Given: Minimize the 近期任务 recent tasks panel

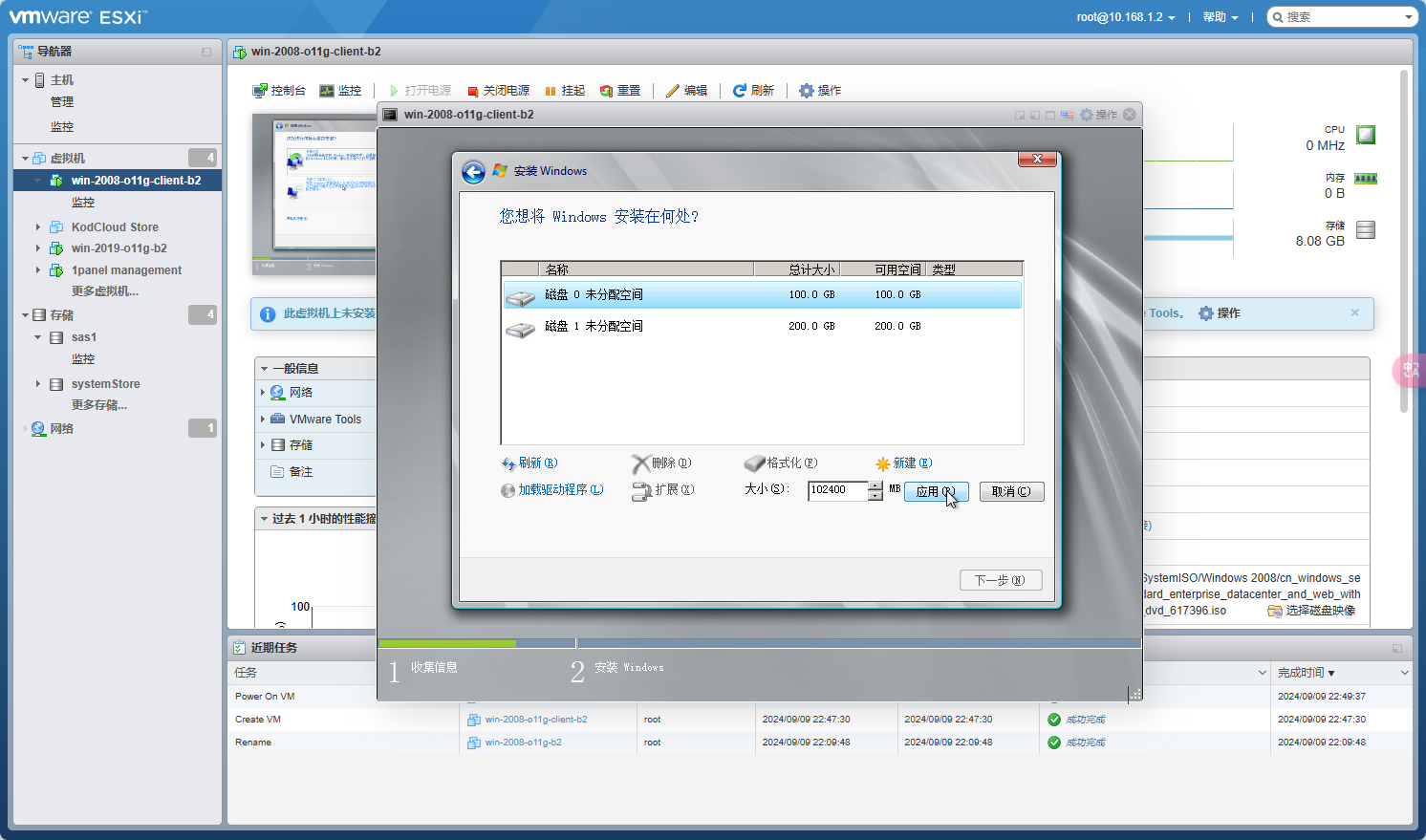Looking at the screenshot, I should click(x=1397, y=648).
